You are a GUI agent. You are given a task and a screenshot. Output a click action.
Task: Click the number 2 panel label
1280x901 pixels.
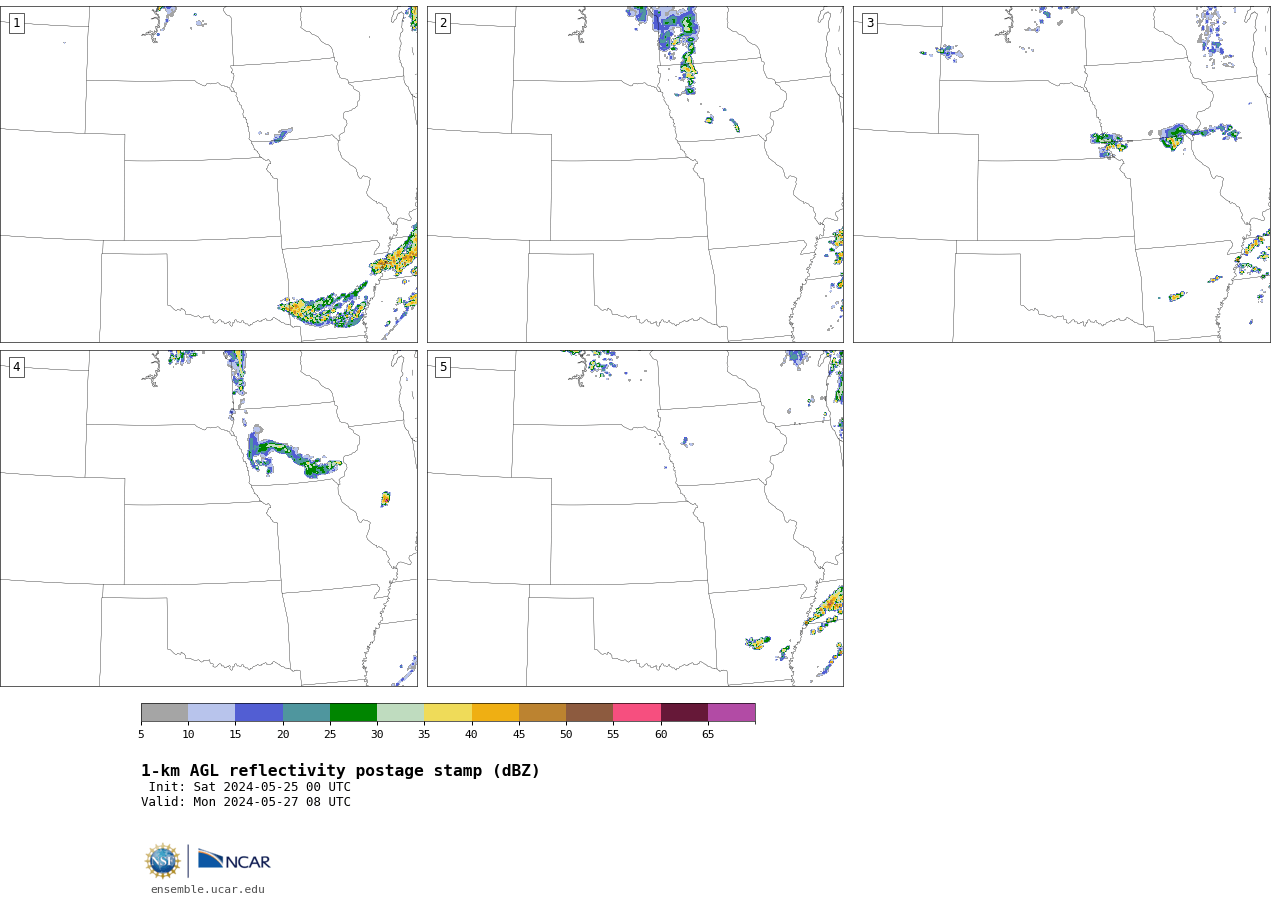pos(443,23)
